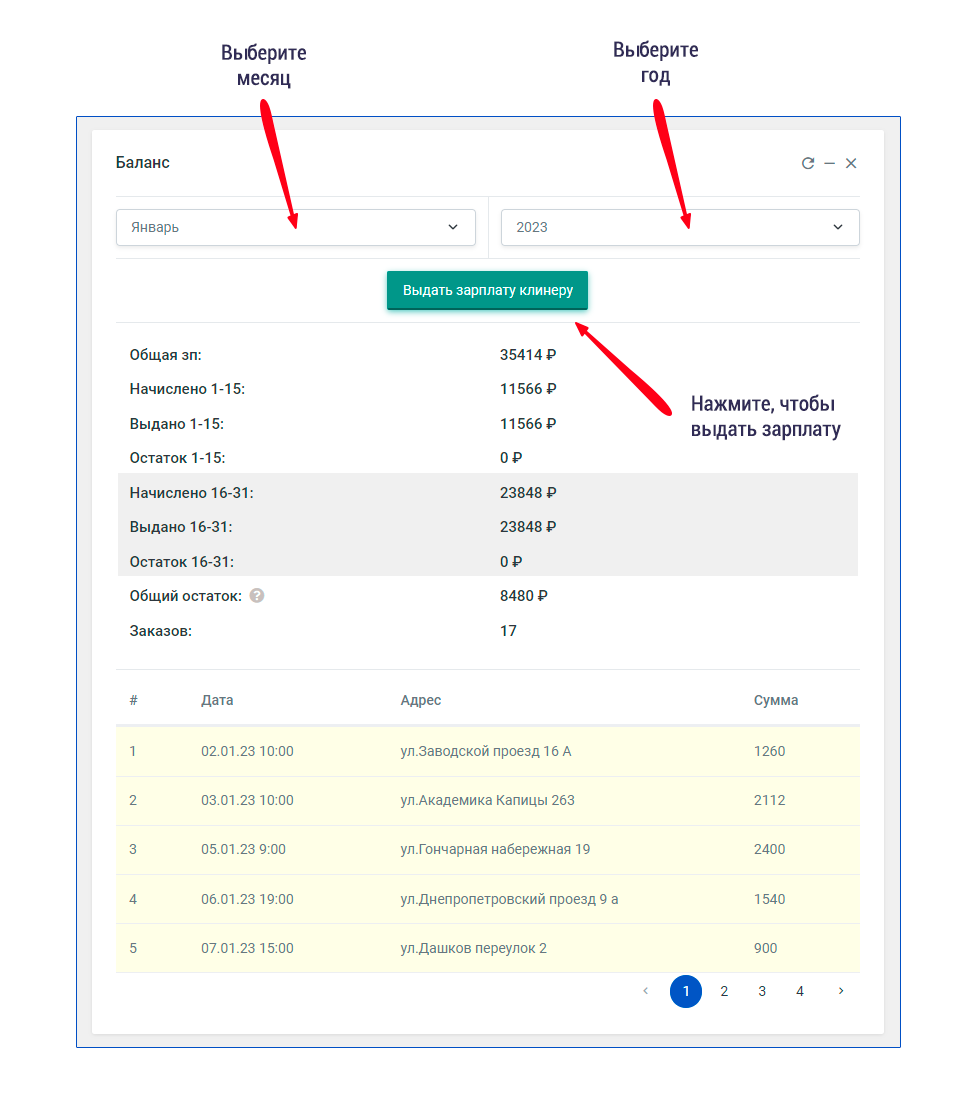Open pagination page 3
This screenshot has height=1111, width=975.
coord(762,991)
